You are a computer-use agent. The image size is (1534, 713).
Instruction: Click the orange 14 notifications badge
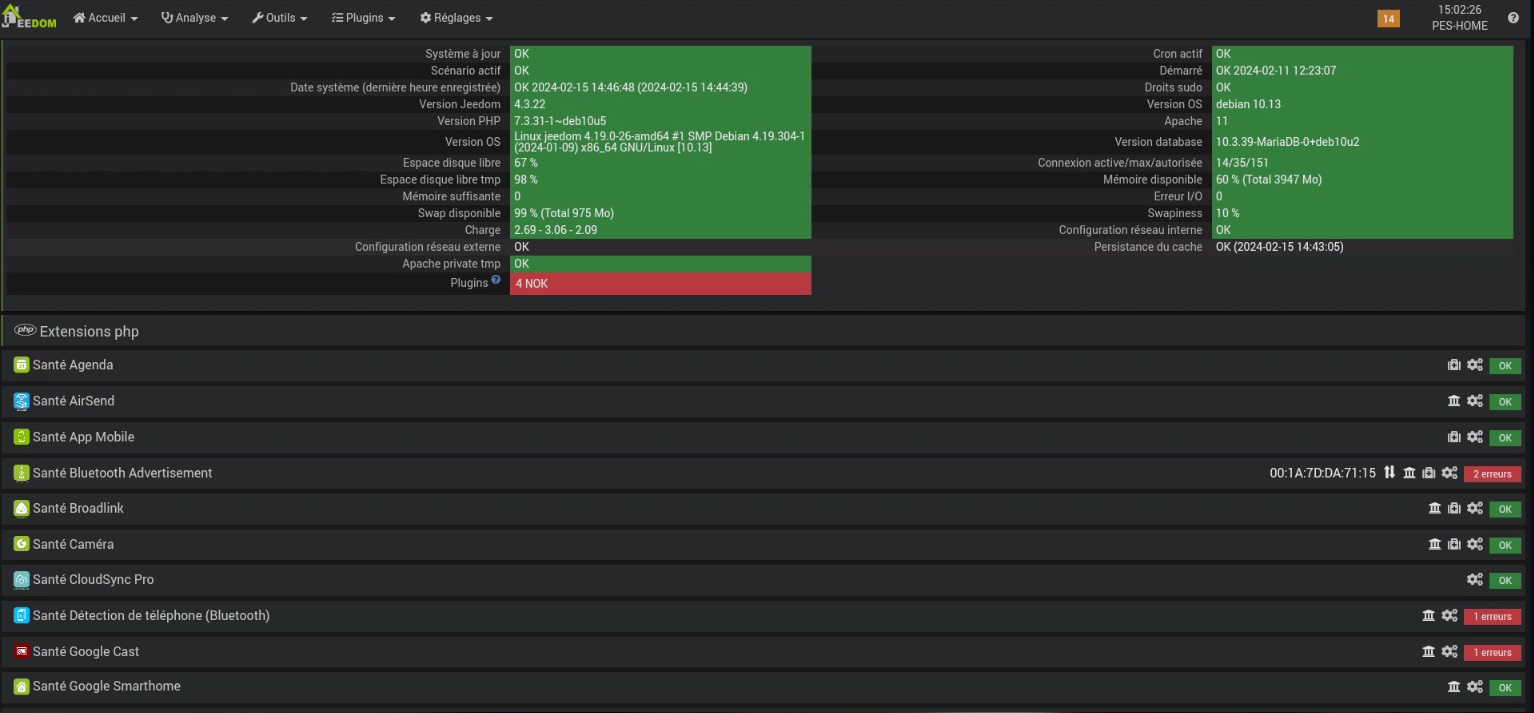1388,19
